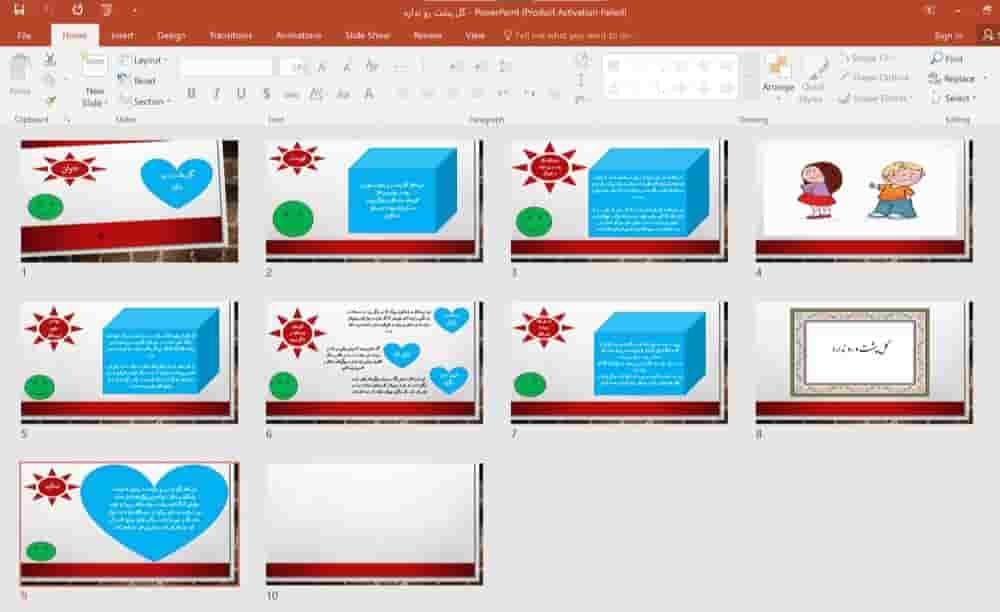
Task: Click Sign in
Action: point(948,36)
